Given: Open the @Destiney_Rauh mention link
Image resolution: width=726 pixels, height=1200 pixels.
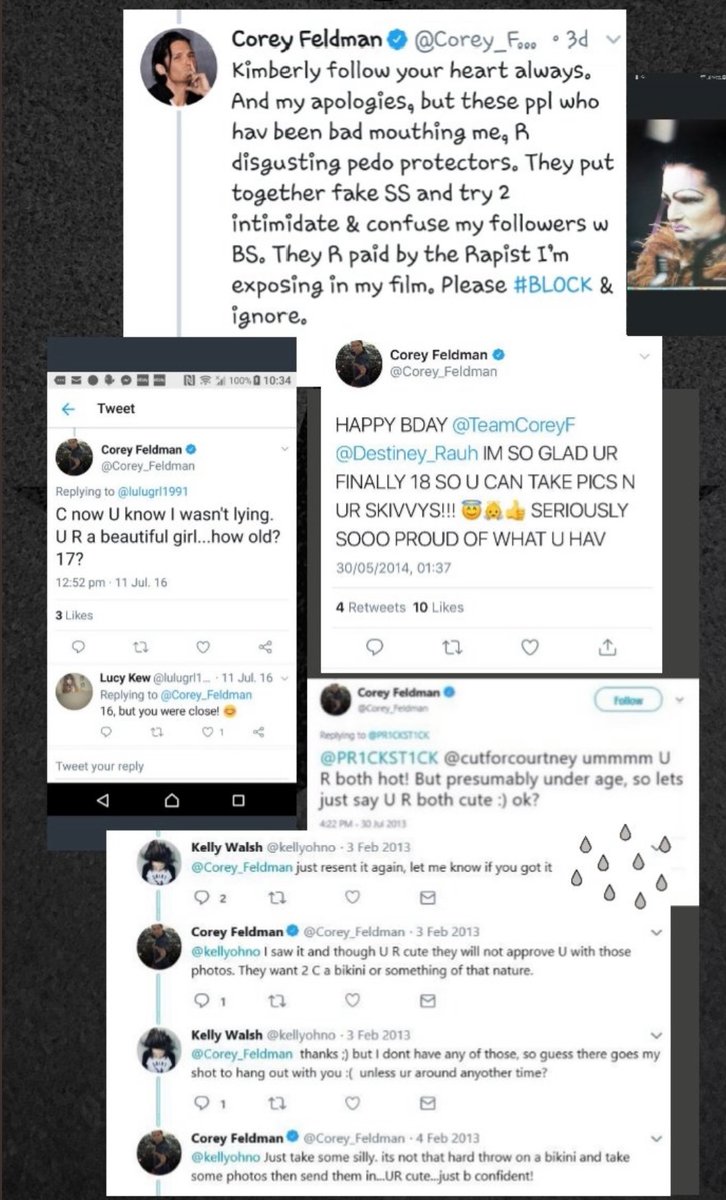Looking at the screenshot, I should point(394,452).
